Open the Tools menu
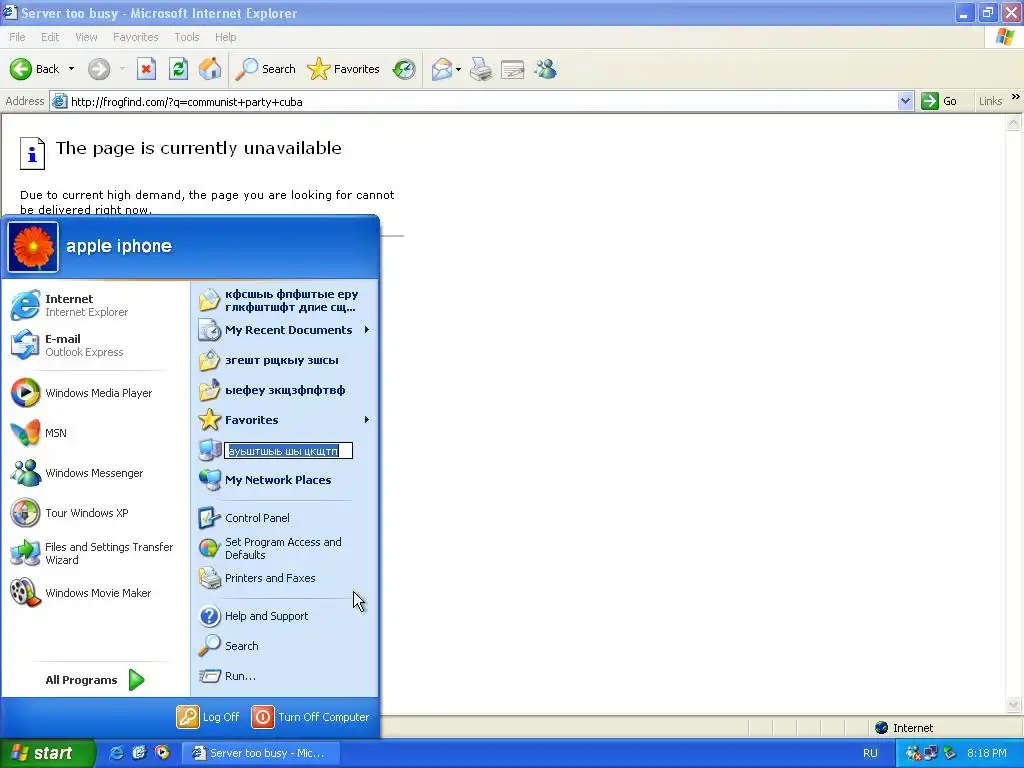1024x768 pixels. pos(187,37)
